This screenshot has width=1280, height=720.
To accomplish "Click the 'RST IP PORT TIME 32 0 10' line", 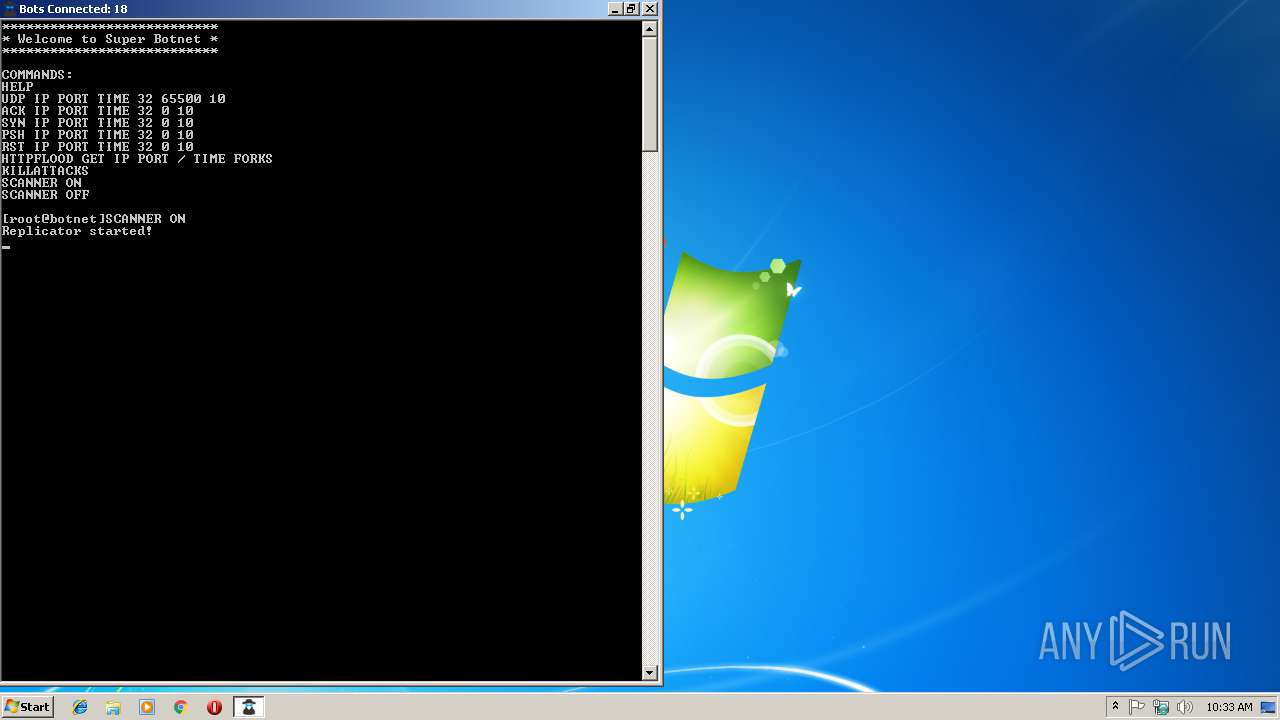I will pyautogui.click(x=97, y=147).
